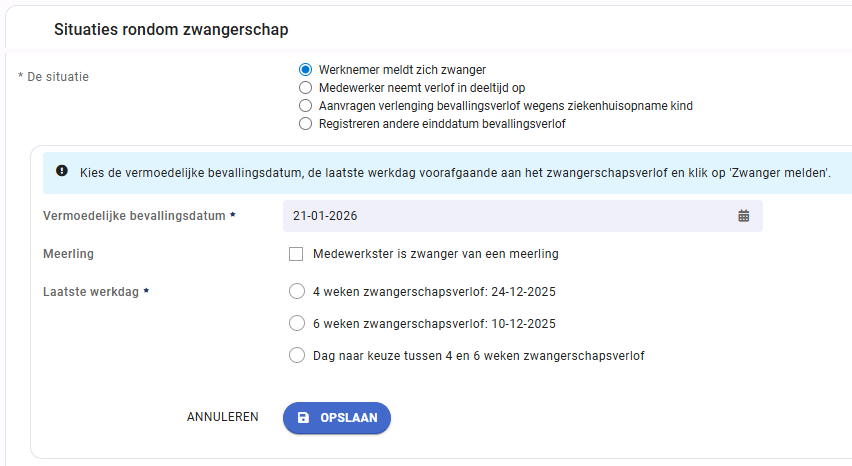Screen dimensions: 852x466
Task: Click the 'De situatie' label
Action: click(58, 77)
